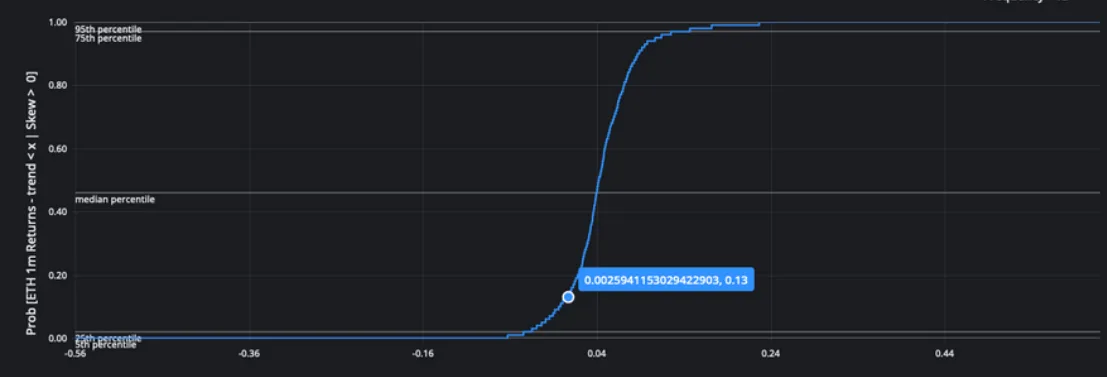1107x377 pixels.
Task: Click the x-axis tick value 0.24
Action: (x=771, y=353)
